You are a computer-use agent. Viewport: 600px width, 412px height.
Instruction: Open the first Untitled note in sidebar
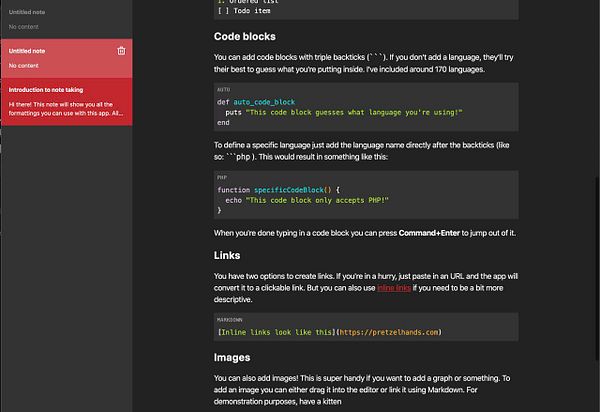click(66, 19)
